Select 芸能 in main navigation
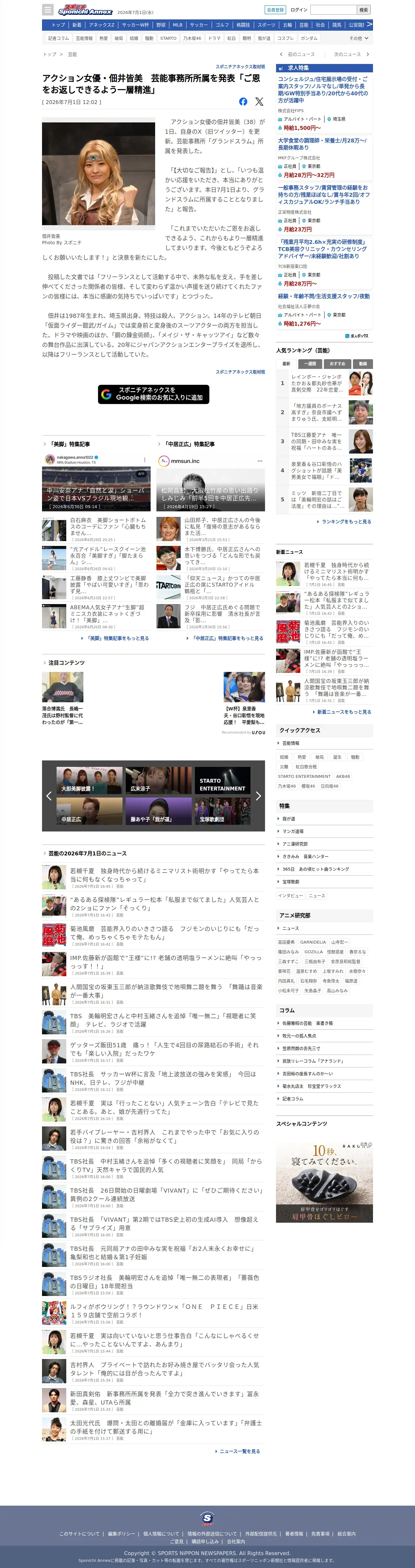Image resolution: width=415 pixels, height=1568 pixels. 303,25
